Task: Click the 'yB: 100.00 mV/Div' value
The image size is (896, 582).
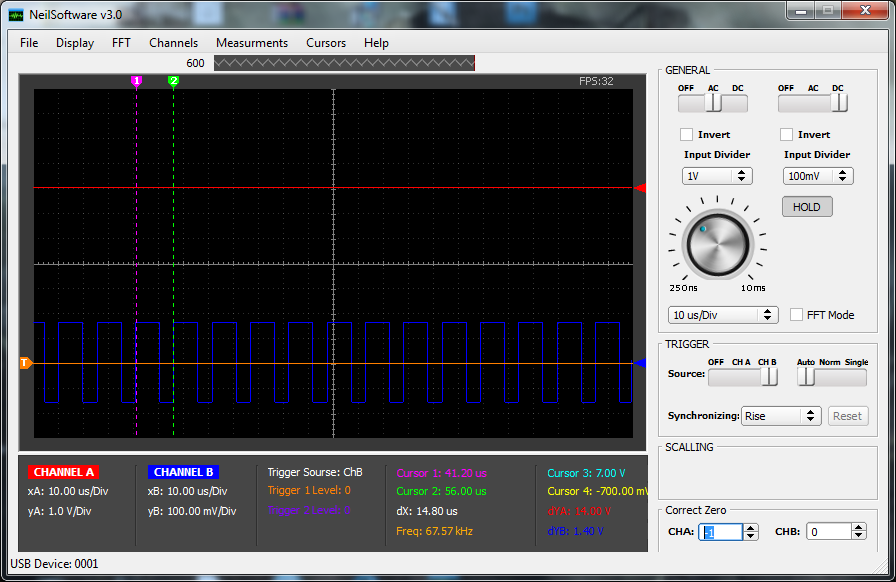Action: pos(192,511)
